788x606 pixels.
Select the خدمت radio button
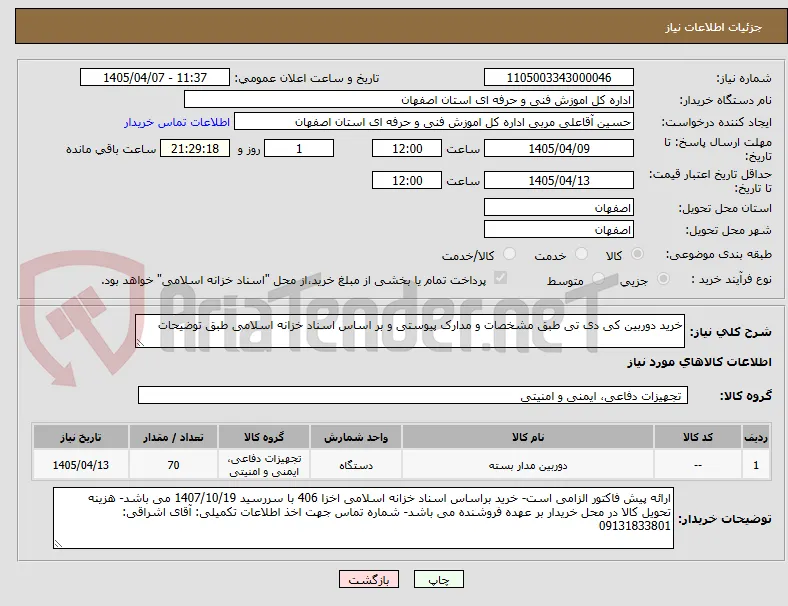coord(581,254)
